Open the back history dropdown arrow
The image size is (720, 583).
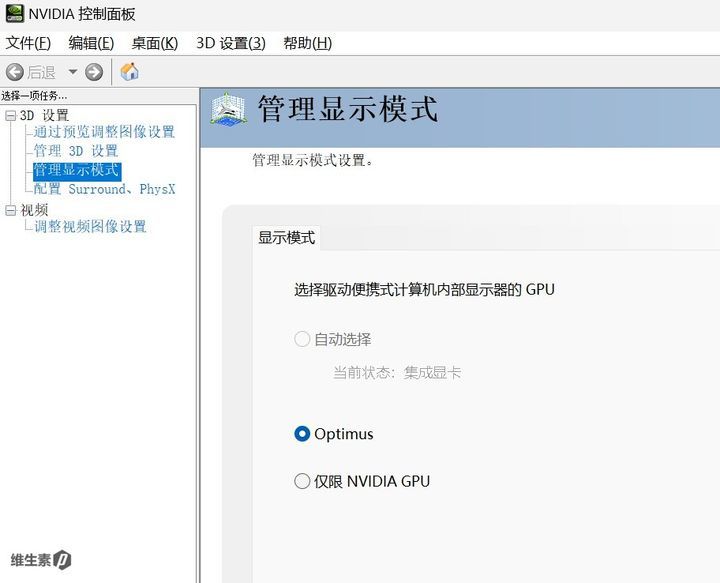[73, 72]
